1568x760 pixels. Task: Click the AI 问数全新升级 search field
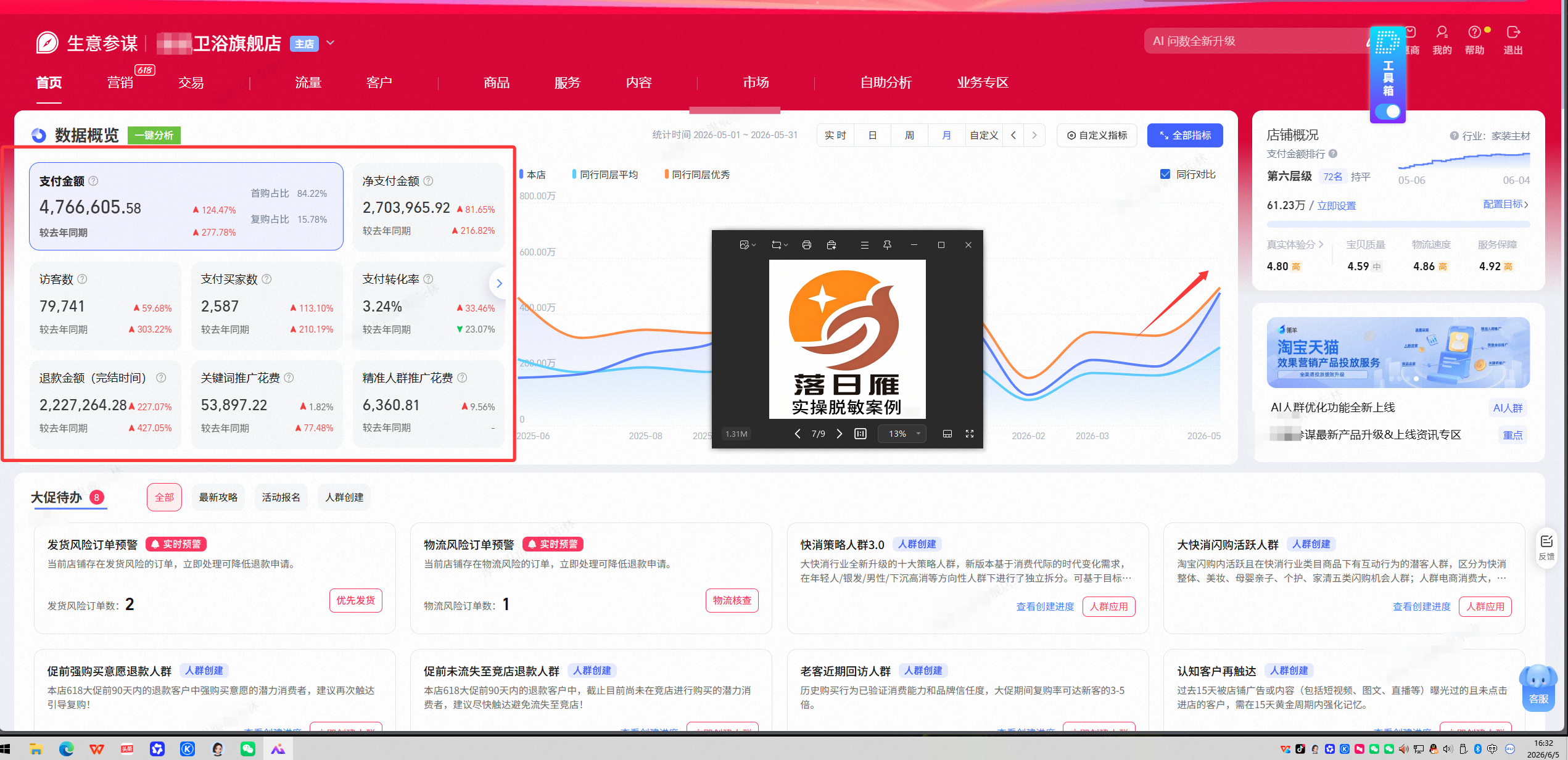pyautogui.click(x=1255, y=41)
